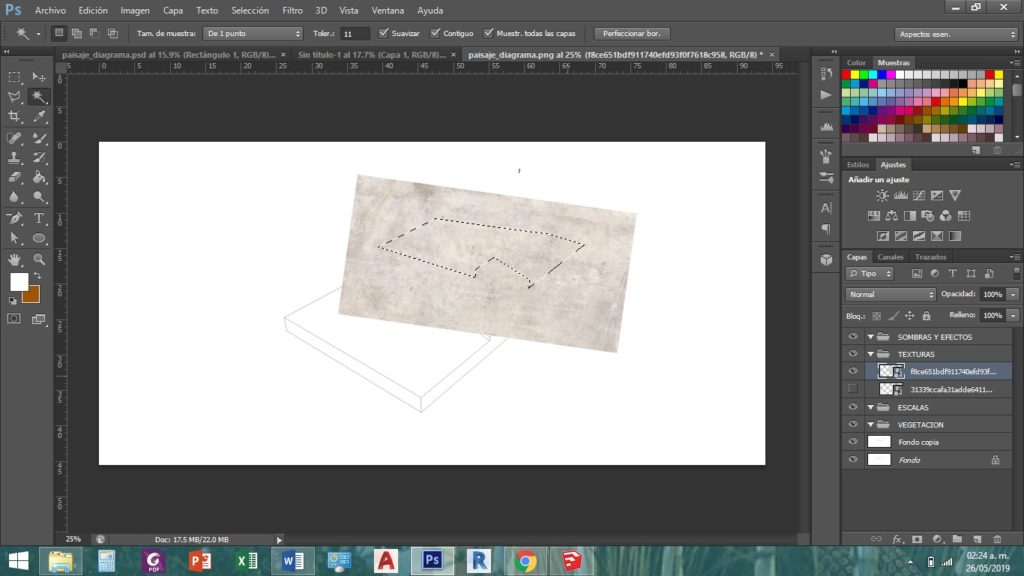Open the Selección menu
The height and width of the screenshot is (576, 1024).
click(x=249, y=10)
